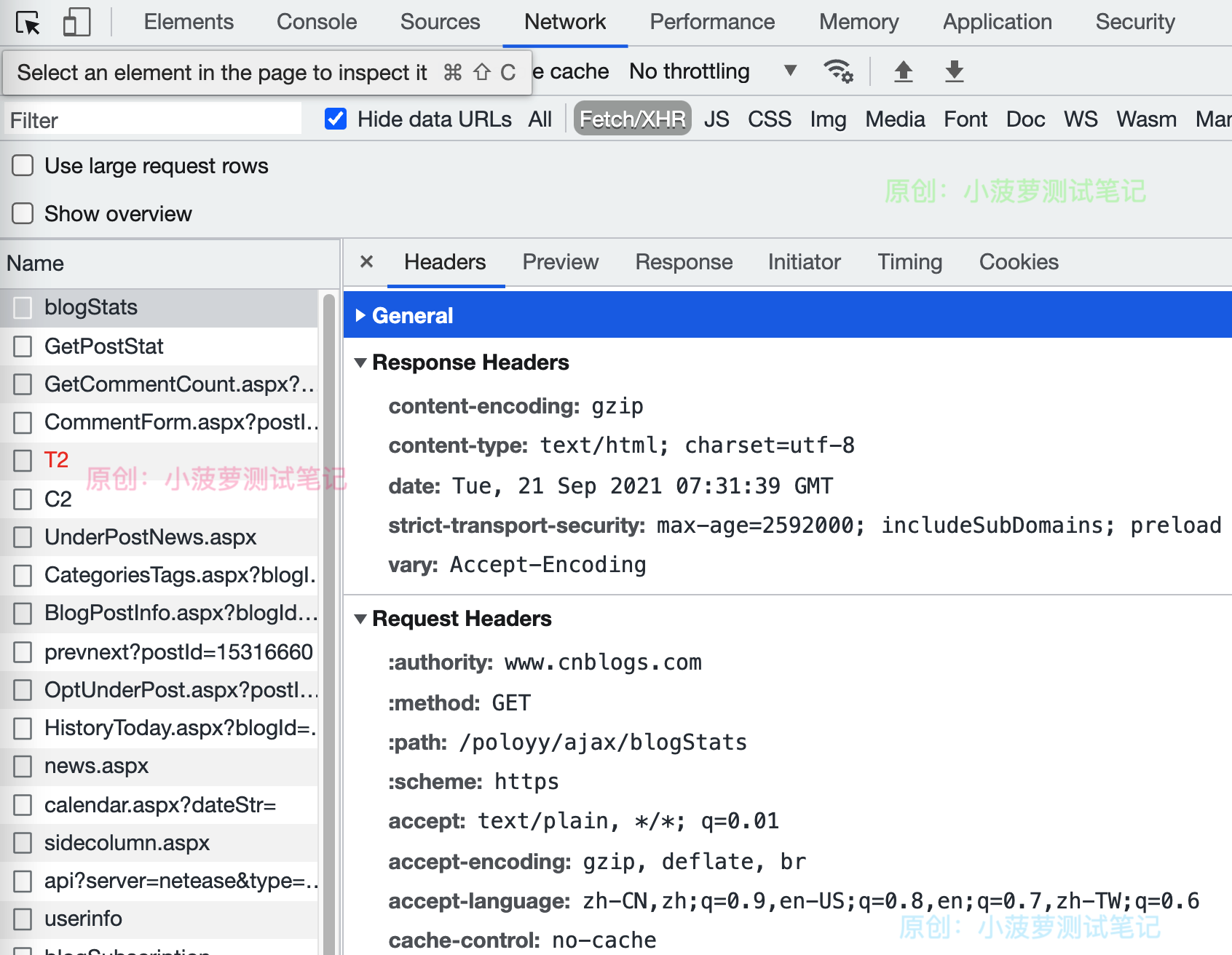Select the Network tab
This screenshot has height=955, width=1232.
(x=565, y=22)
